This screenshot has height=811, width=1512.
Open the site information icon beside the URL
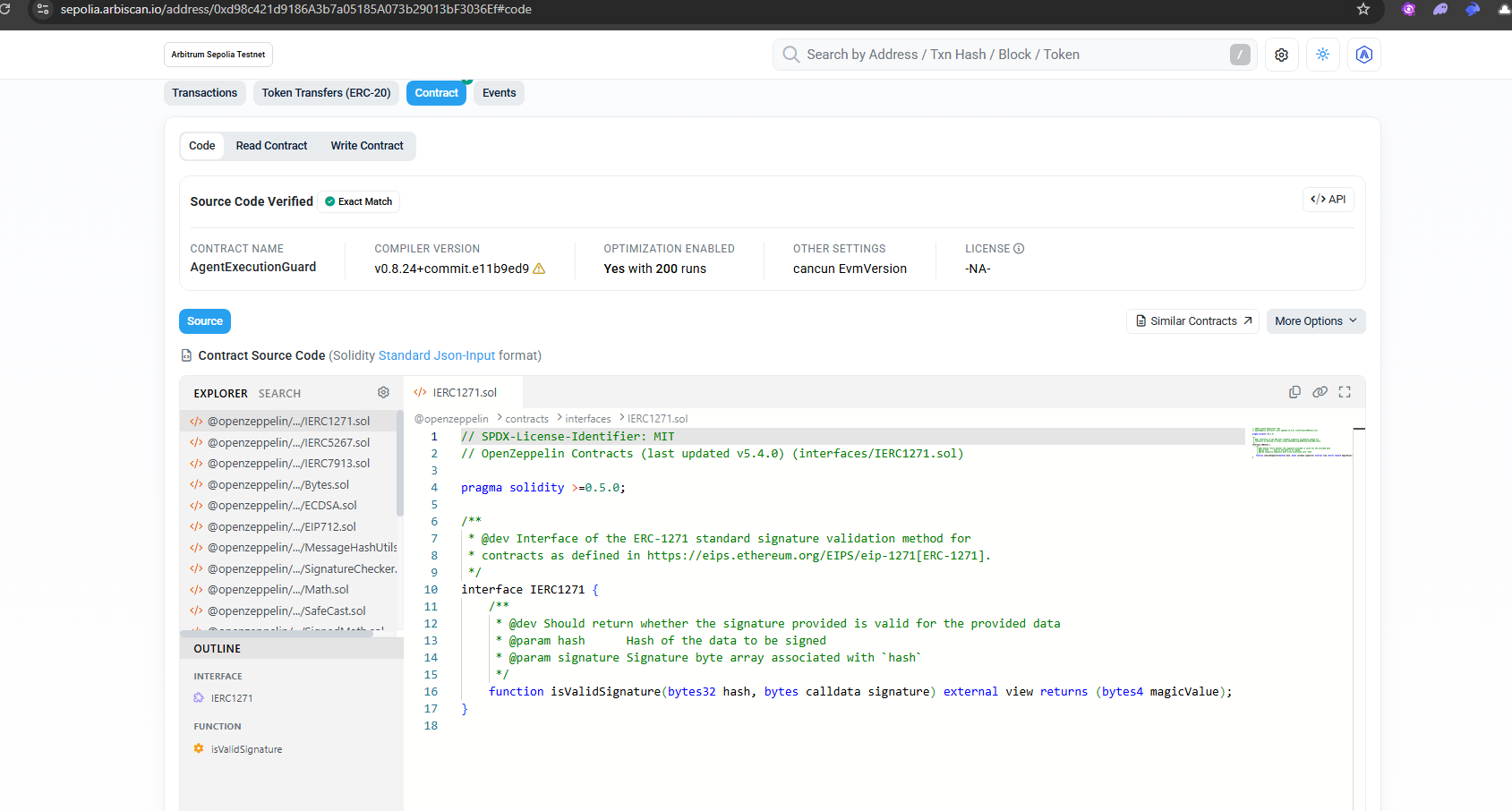pyautogui.click(x=43, y=9)
